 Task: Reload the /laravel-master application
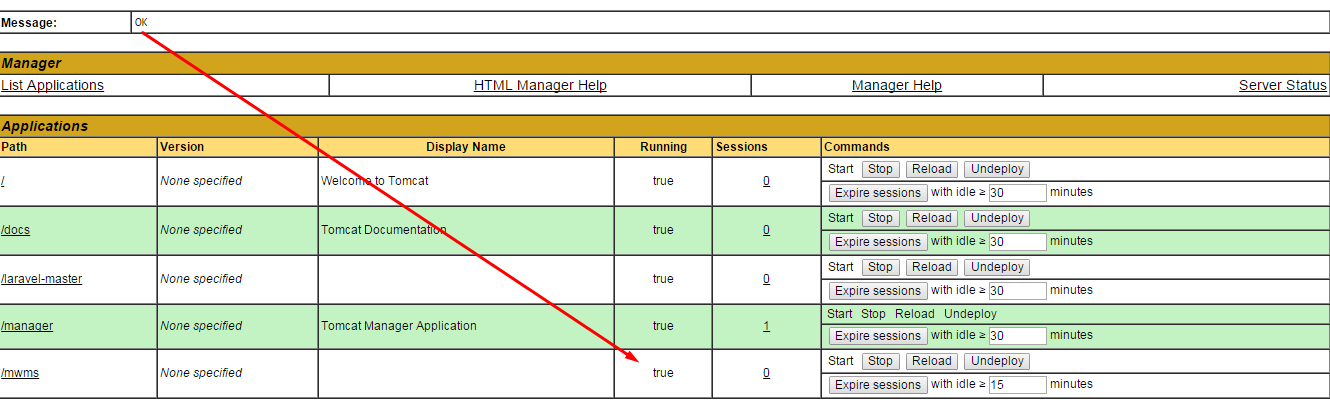pyautogui.click(x=931, y=267)
